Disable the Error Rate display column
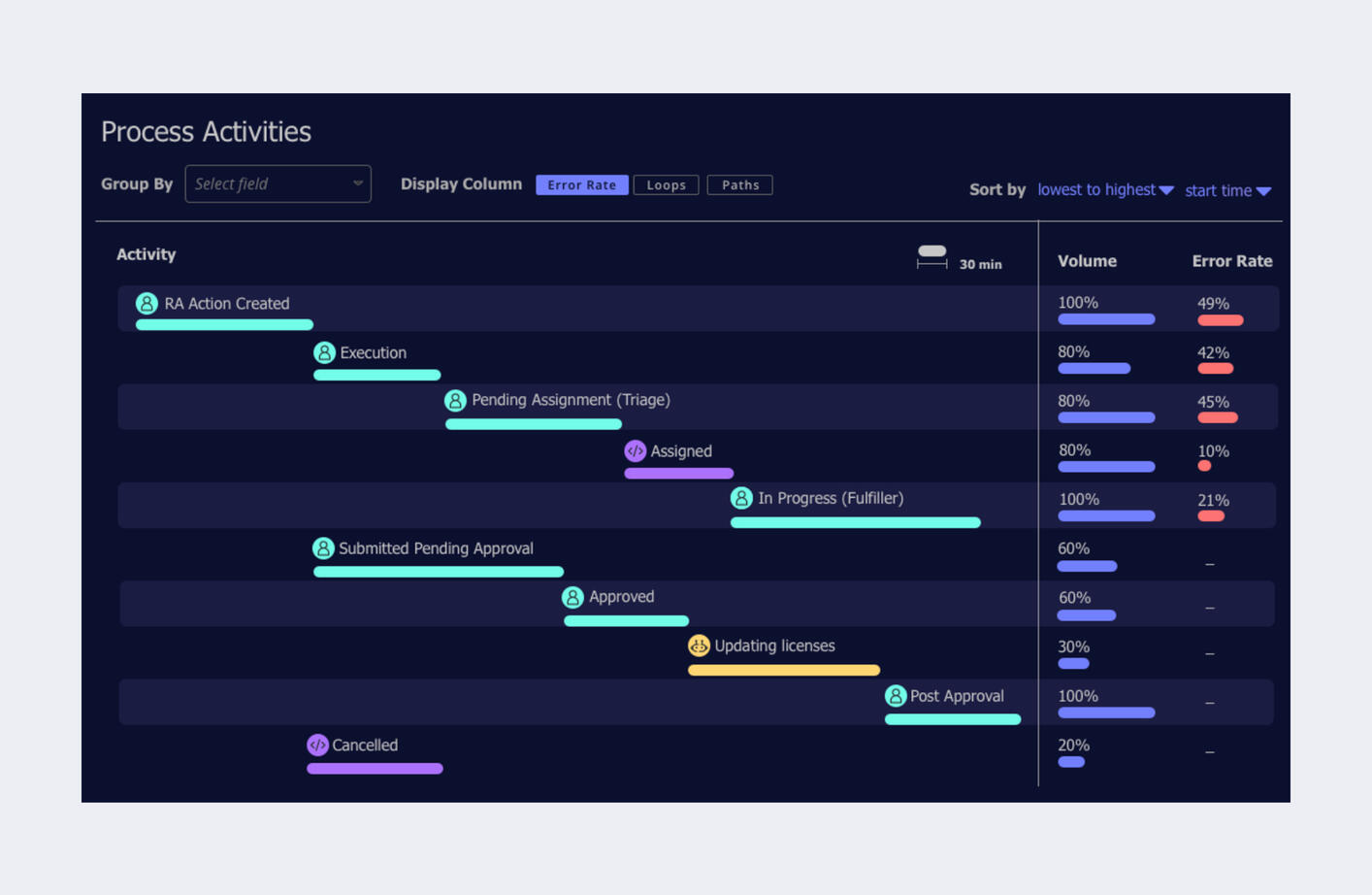The height and width of the screenshot is (895, 1372). click(x=581, y=184)
